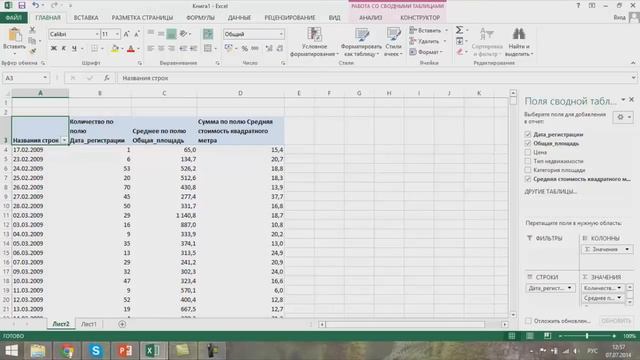640x360 pixels.
Task: Click Decrease Font Size icon
Action: click(137, 34)
